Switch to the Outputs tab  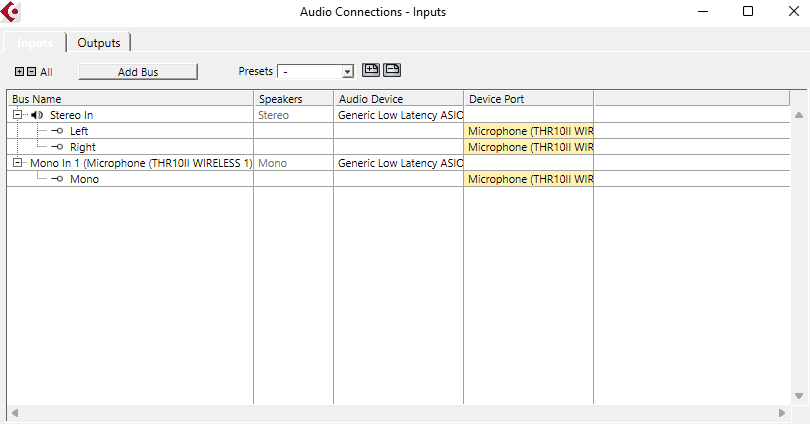pos(99,43)
